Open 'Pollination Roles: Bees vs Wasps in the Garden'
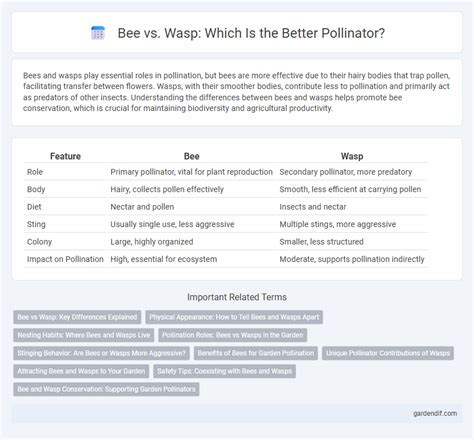Image resolution: width=474 pixels, height=440 pixels. [x=233, y=335]
